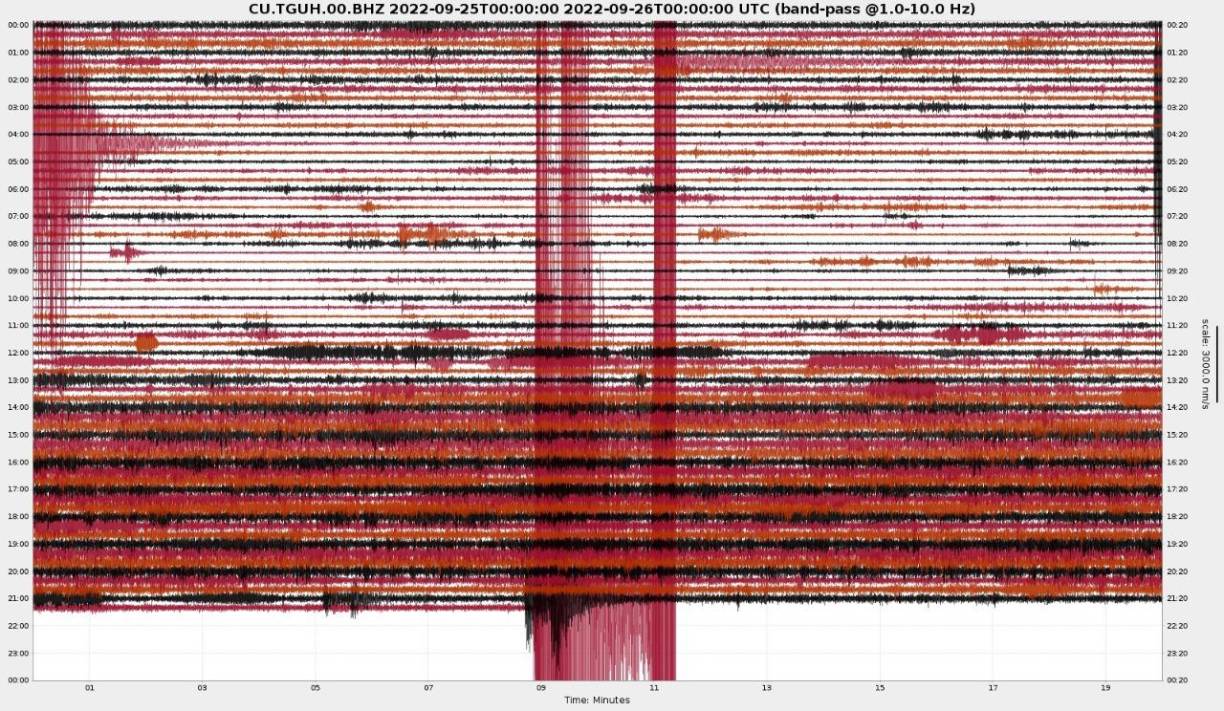Click the 18:00 hour label on left axis
Viewport: 1224px width, 711px height.
tap(18, 517)
